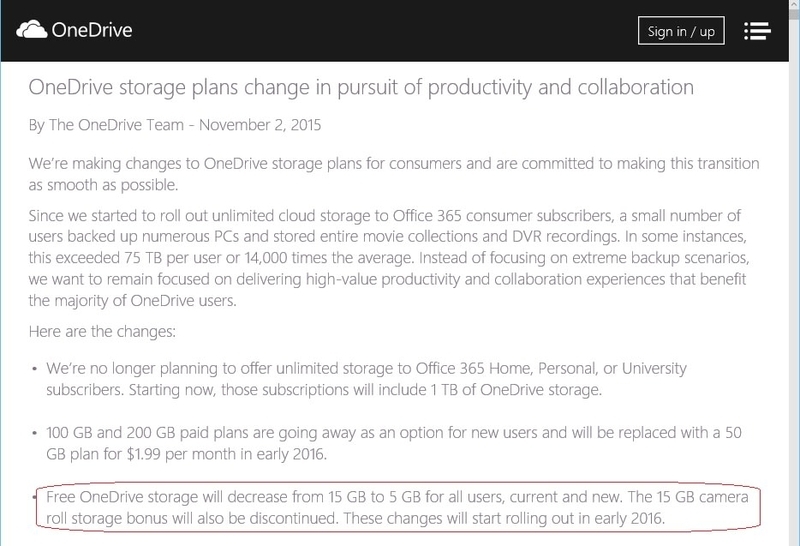Click the article title about storage plans

(x=361, y=87)
